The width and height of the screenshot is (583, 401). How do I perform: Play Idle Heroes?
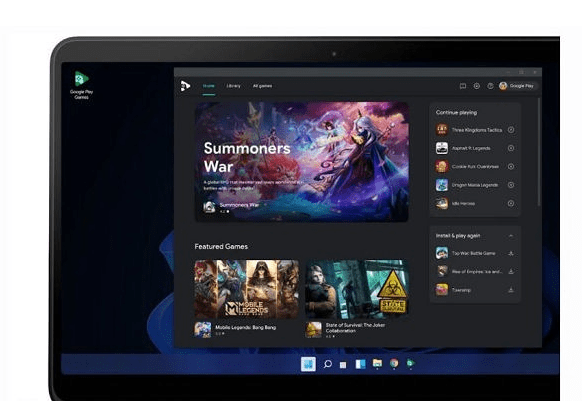click(x=511, y=203)
